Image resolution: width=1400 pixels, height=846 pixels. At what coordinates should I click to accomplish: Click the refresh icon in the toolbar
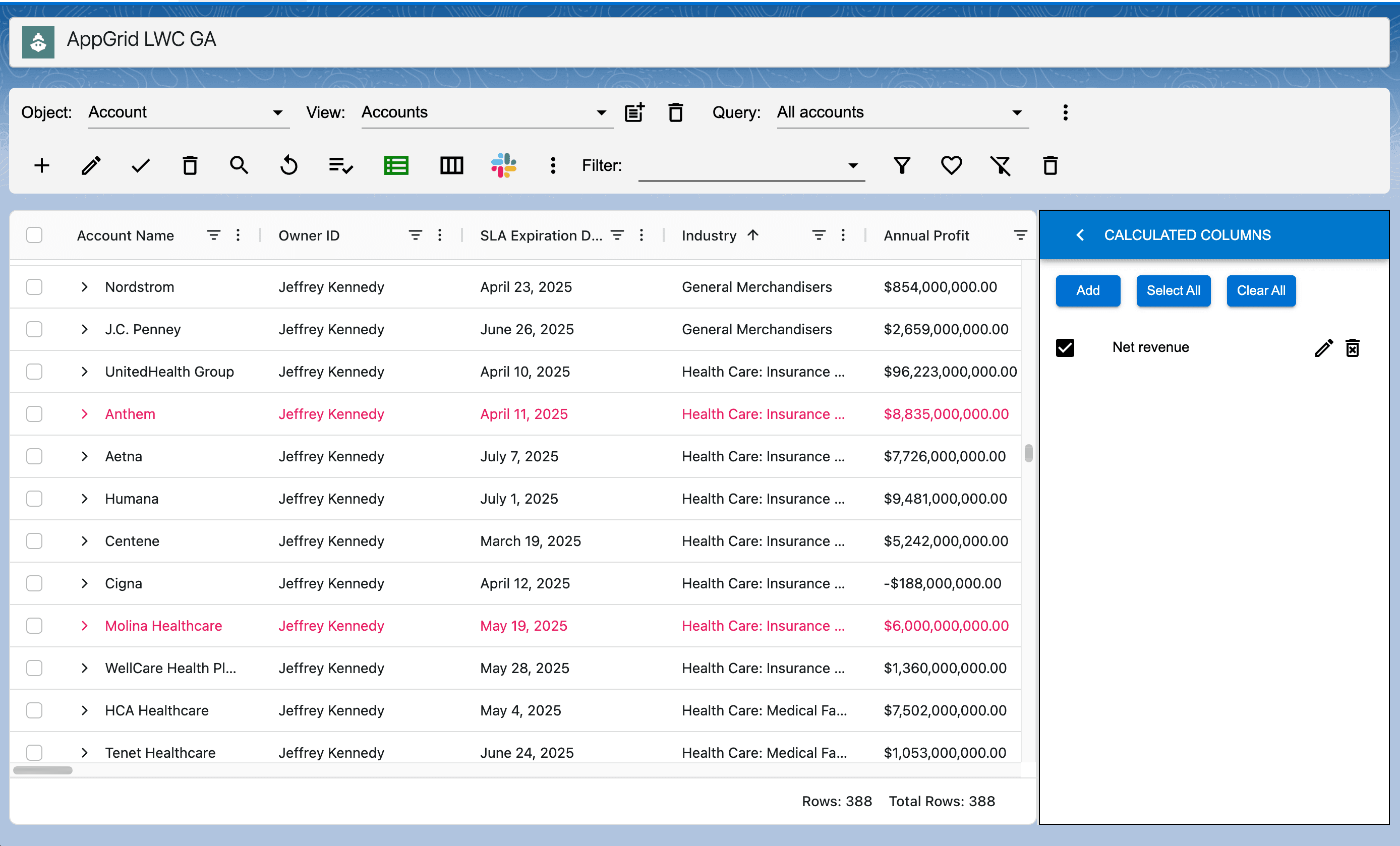pos(288,166)
